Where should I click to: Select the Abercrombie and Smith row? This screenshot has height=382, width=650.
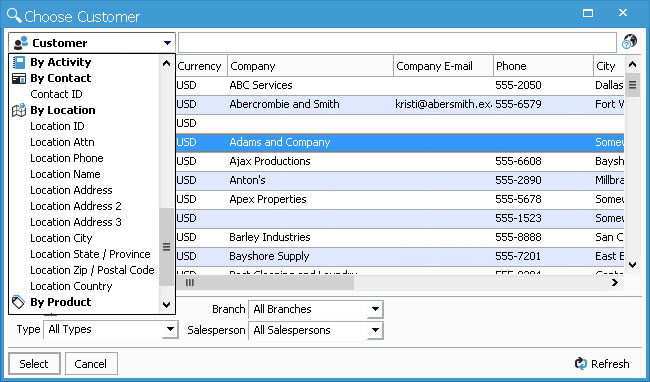400,104
